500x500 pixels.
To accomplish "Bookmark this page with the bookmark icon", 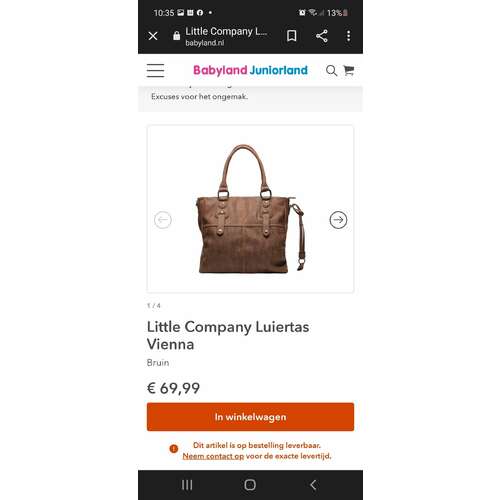I will tap(292, 36).
